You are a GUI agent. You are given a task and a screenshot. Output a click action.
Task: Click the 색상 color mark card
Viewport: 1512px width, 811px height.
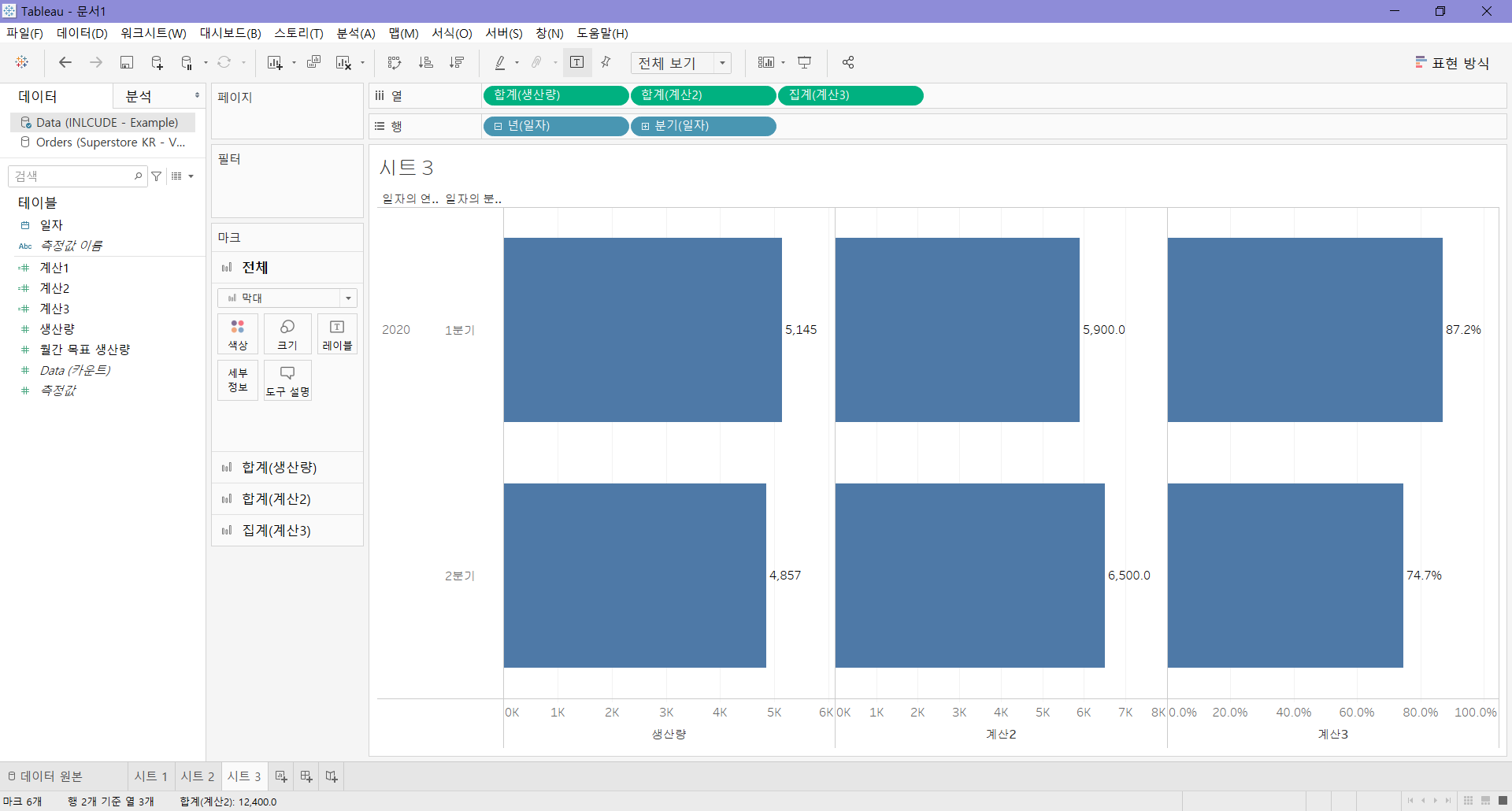click(238, 334)
